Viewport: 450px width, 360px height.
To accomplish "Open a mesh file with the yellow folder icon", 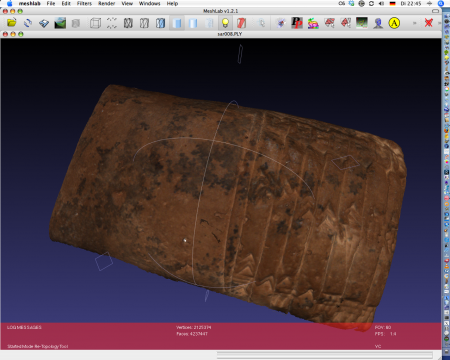I will [x=12, y=23].
